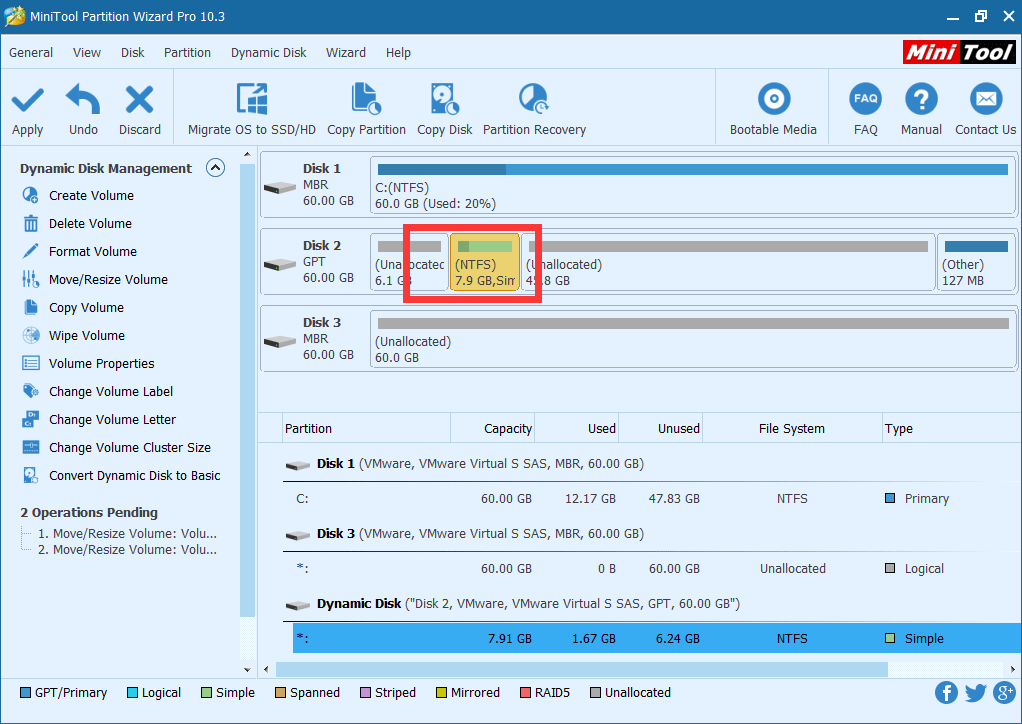Open MiniTool Facebook page icon

[946, 693]
